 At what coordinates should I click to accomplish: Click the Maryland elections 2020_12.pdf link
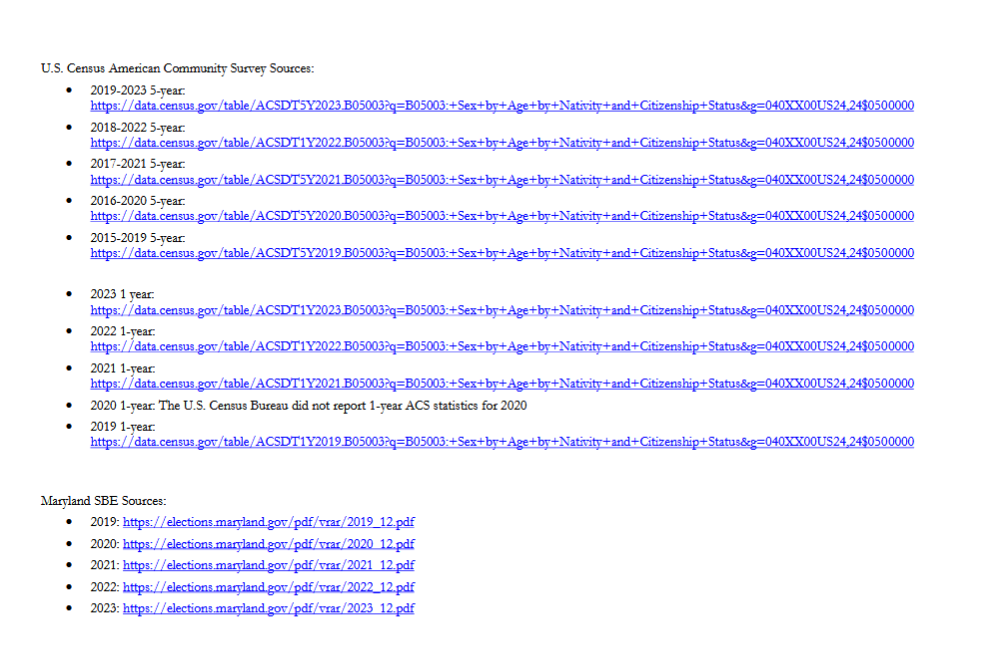tap(268, 544)
